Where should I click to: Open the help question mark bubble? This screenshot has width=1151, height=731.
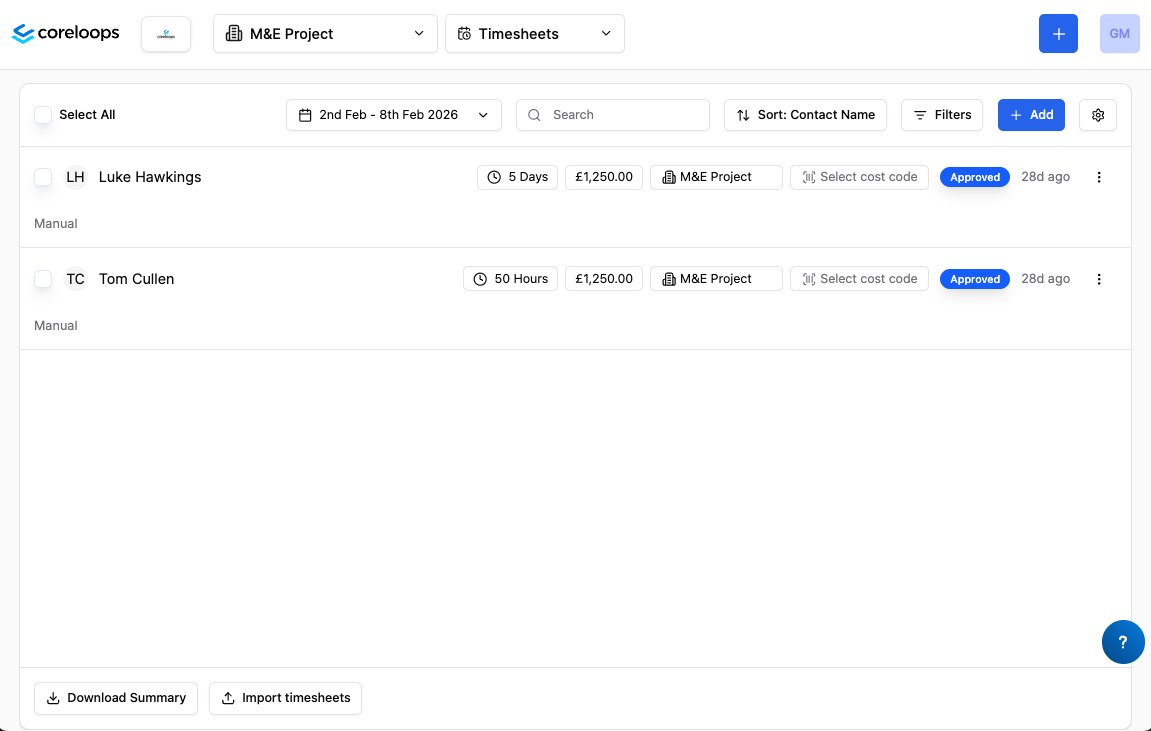[1123, 642]
